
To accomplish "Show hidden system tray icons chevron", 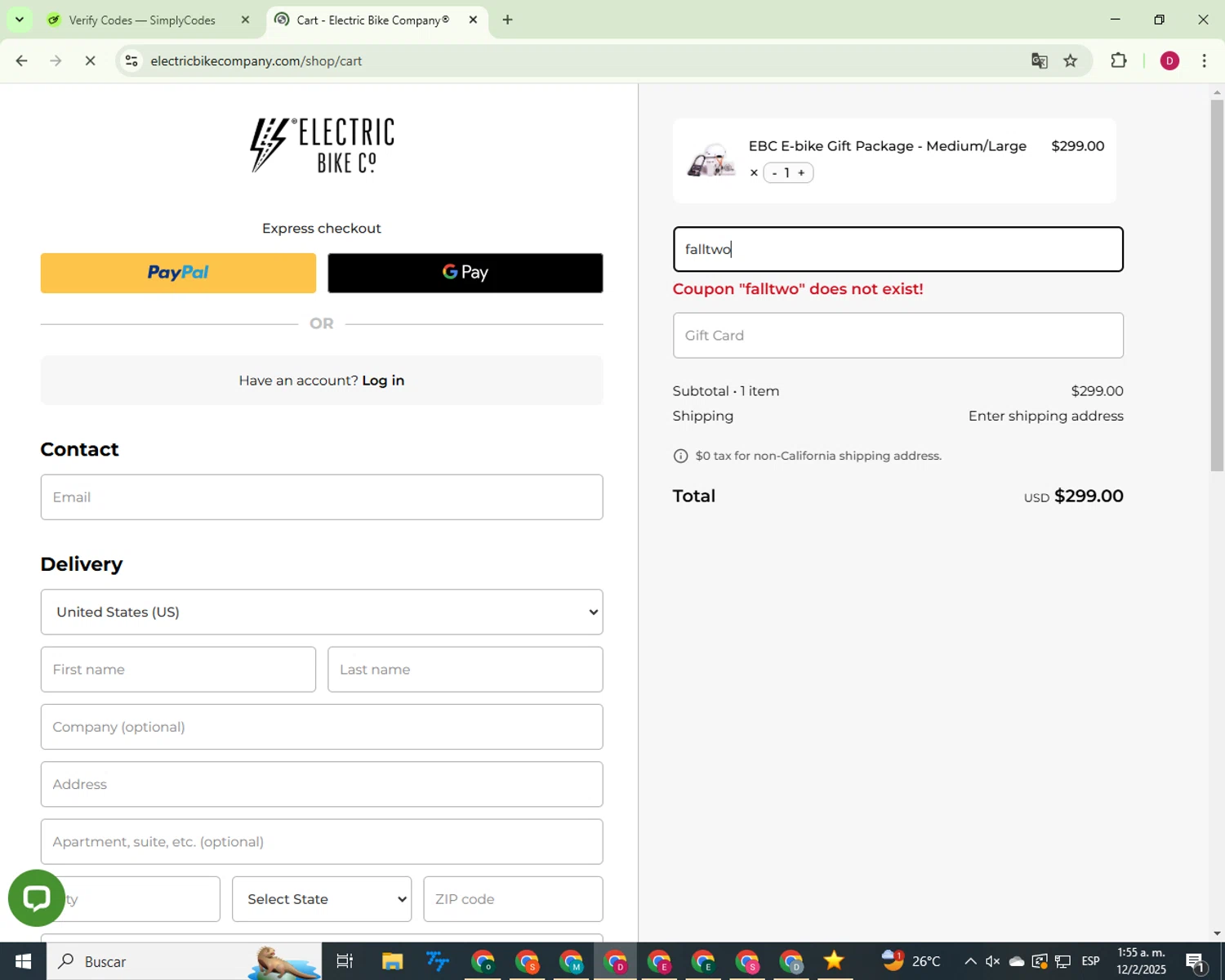I will [971, 961].
